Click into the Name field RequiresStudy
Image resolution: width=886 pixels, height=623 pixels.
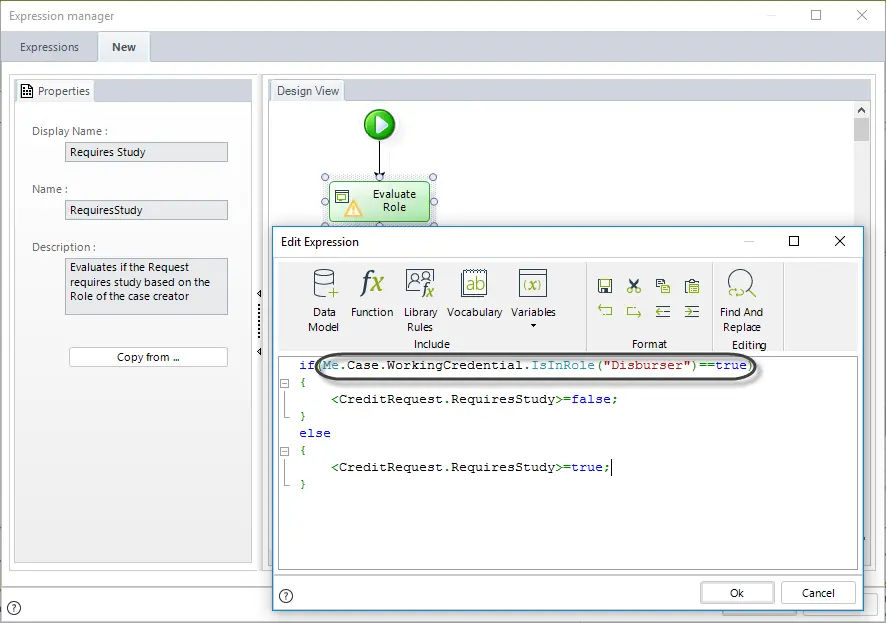(x=146, y=210)
